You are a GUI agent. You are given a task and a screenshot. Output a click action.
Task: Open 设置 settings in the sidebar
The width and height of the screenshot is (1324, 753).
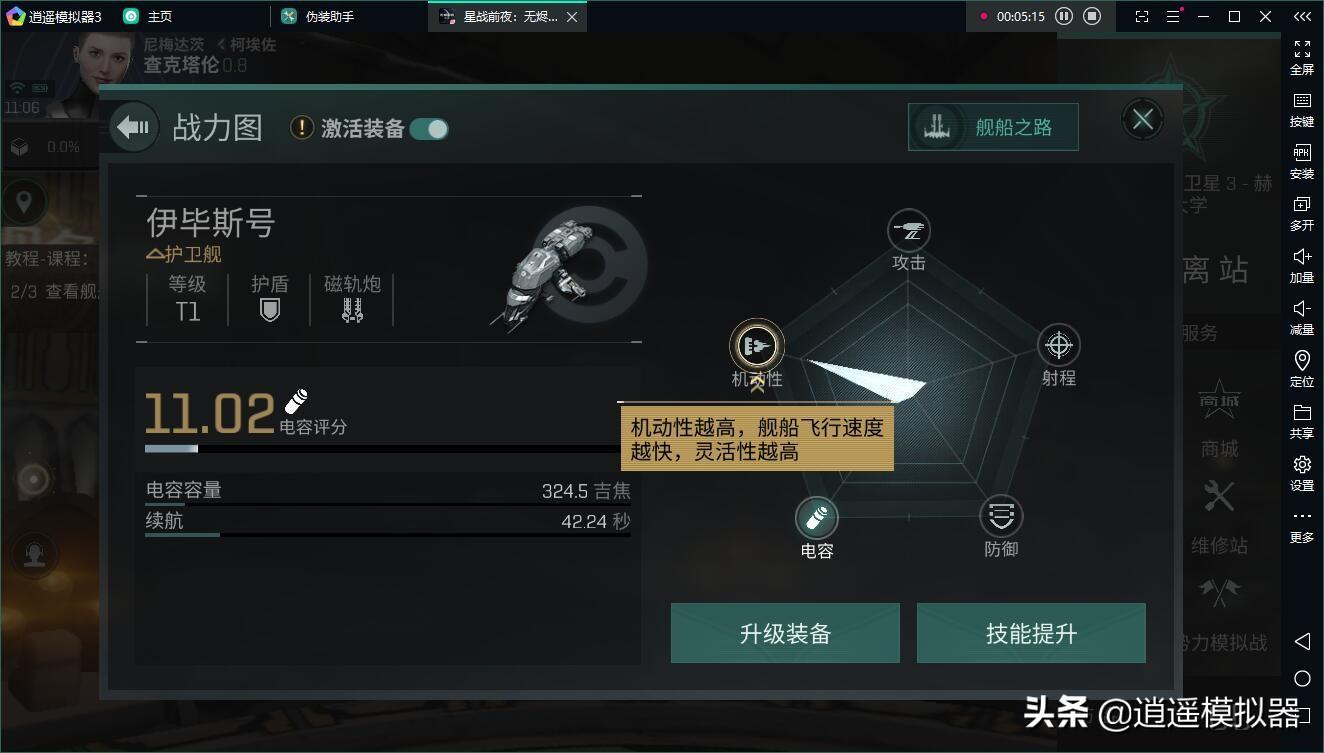1302,473
